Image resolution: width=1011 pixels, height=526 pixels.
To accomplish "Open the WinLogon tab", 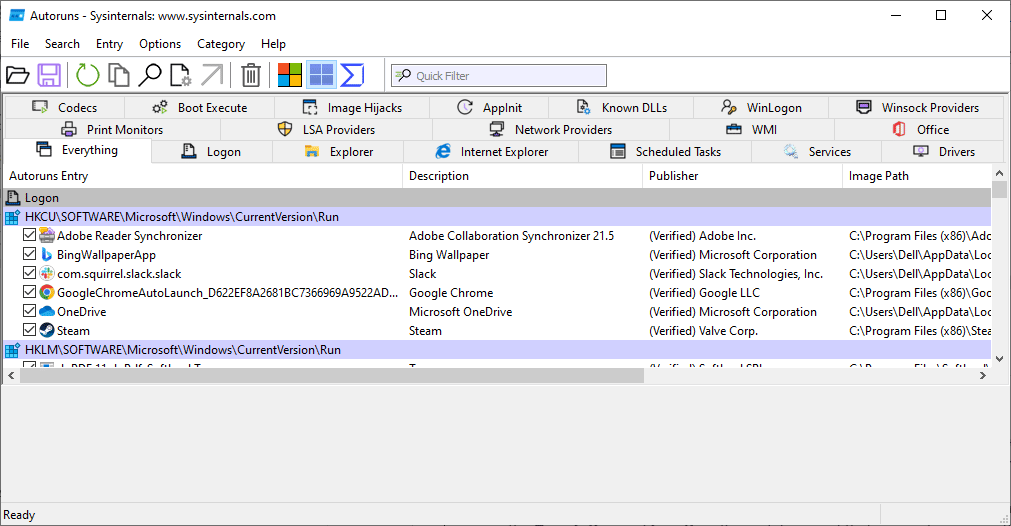I will (x=761, y=108).
